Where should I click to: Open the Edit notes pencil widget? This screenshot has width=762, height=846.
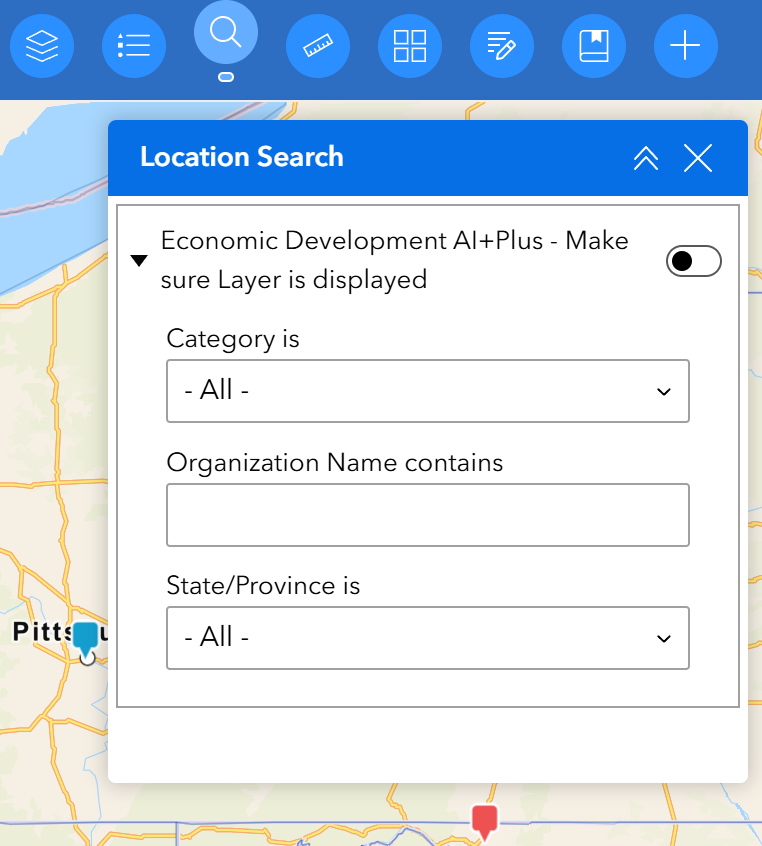(502, 46)
